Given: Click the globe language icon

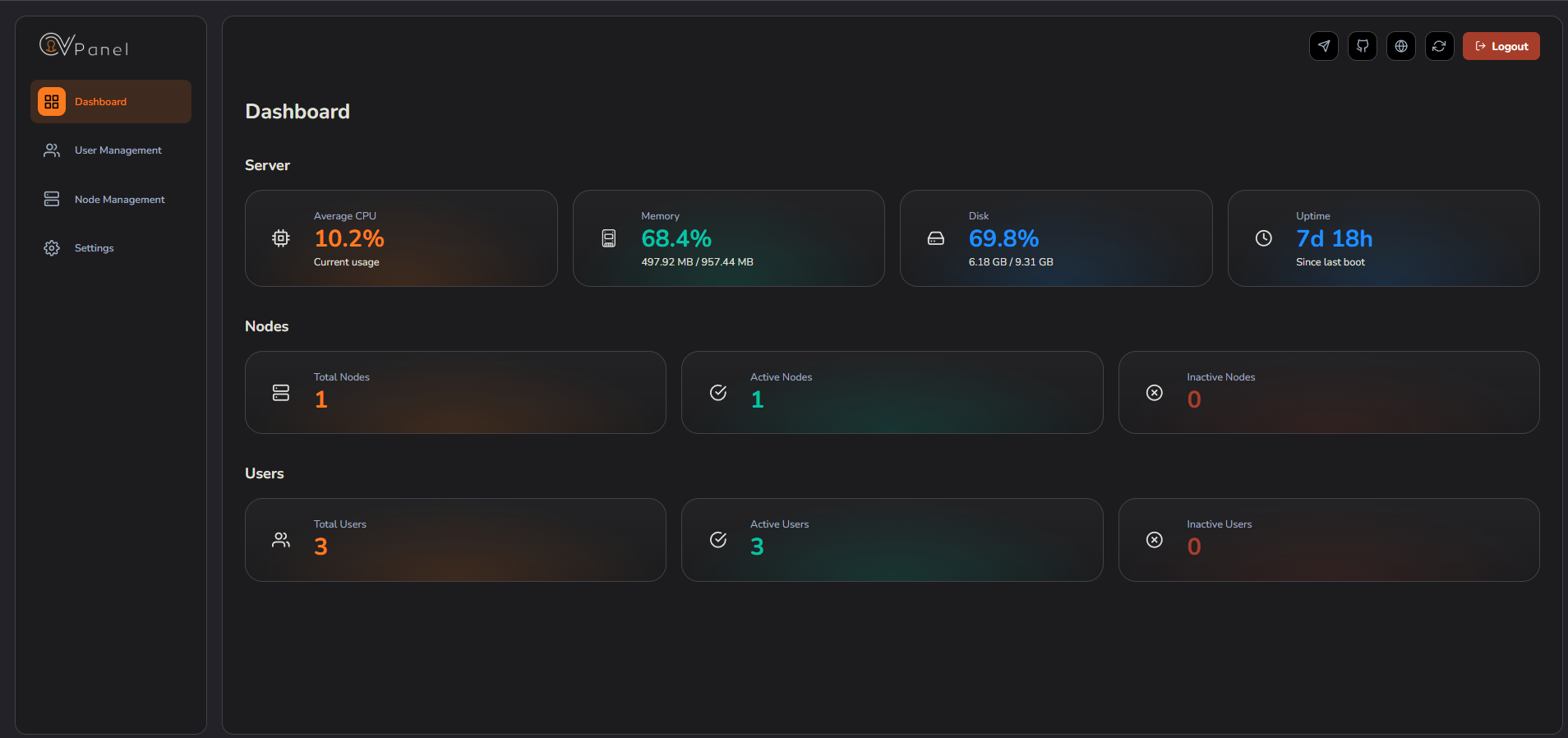Looking at the screenshot, I should [x=1401, y=46].
